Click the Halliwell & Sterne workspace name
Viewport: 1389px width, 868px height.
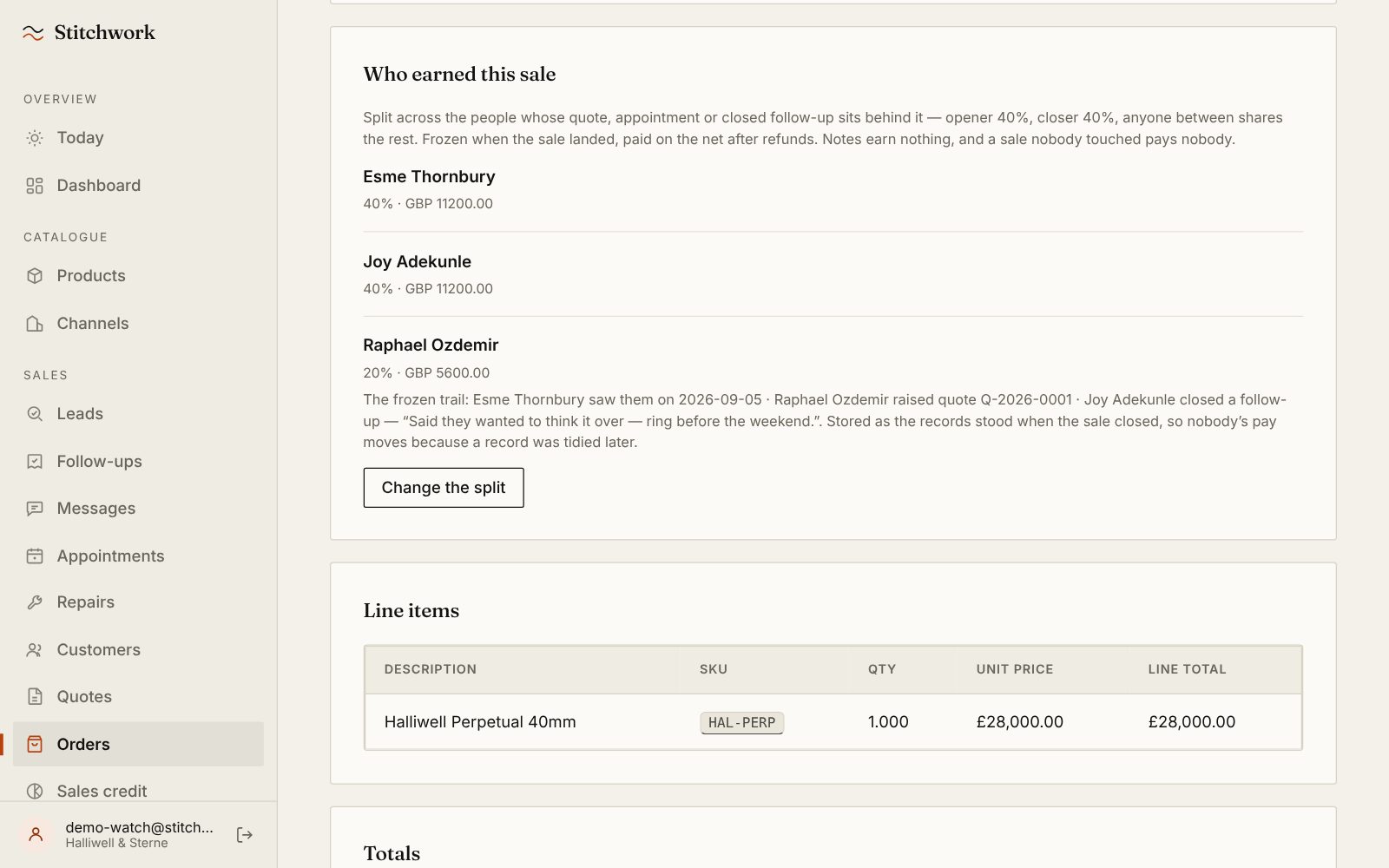click(116, 844)
